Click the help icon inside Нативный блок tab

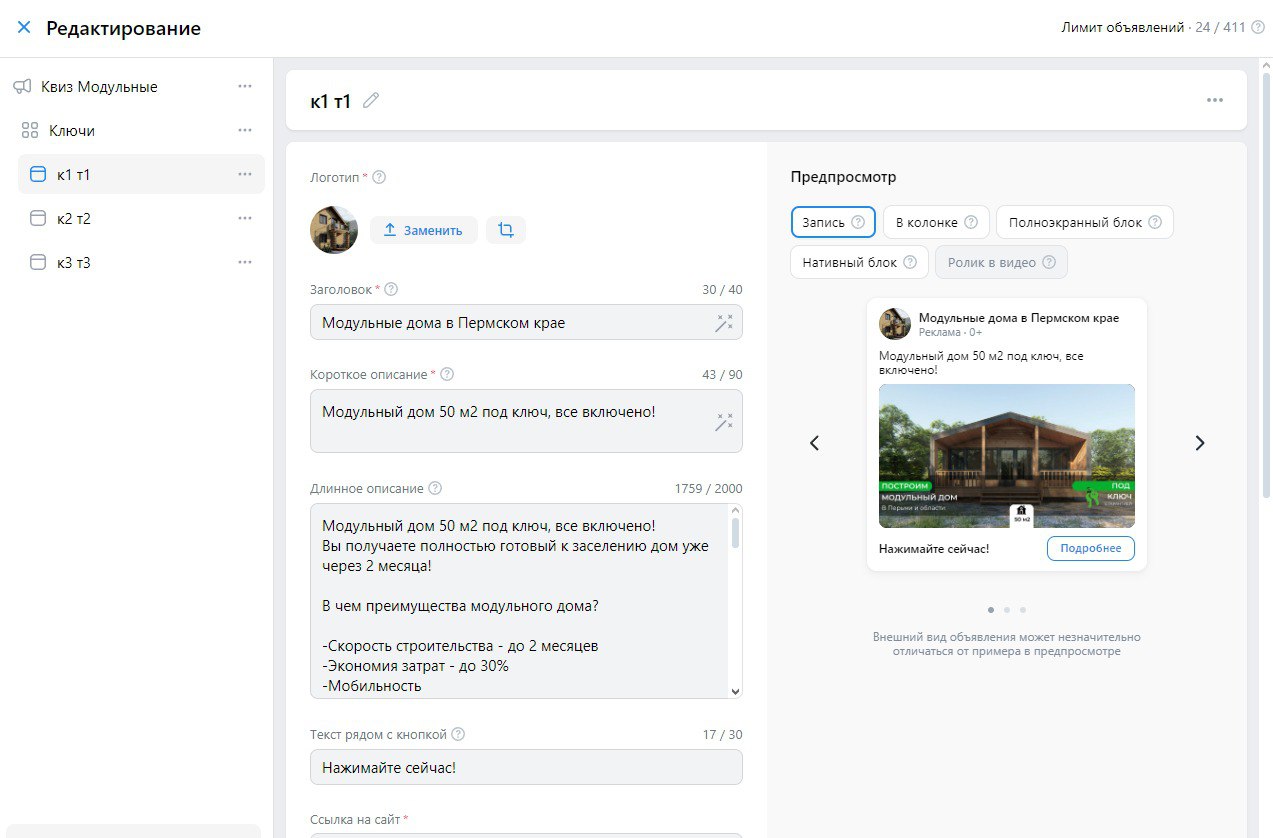(x=909, y=262)
